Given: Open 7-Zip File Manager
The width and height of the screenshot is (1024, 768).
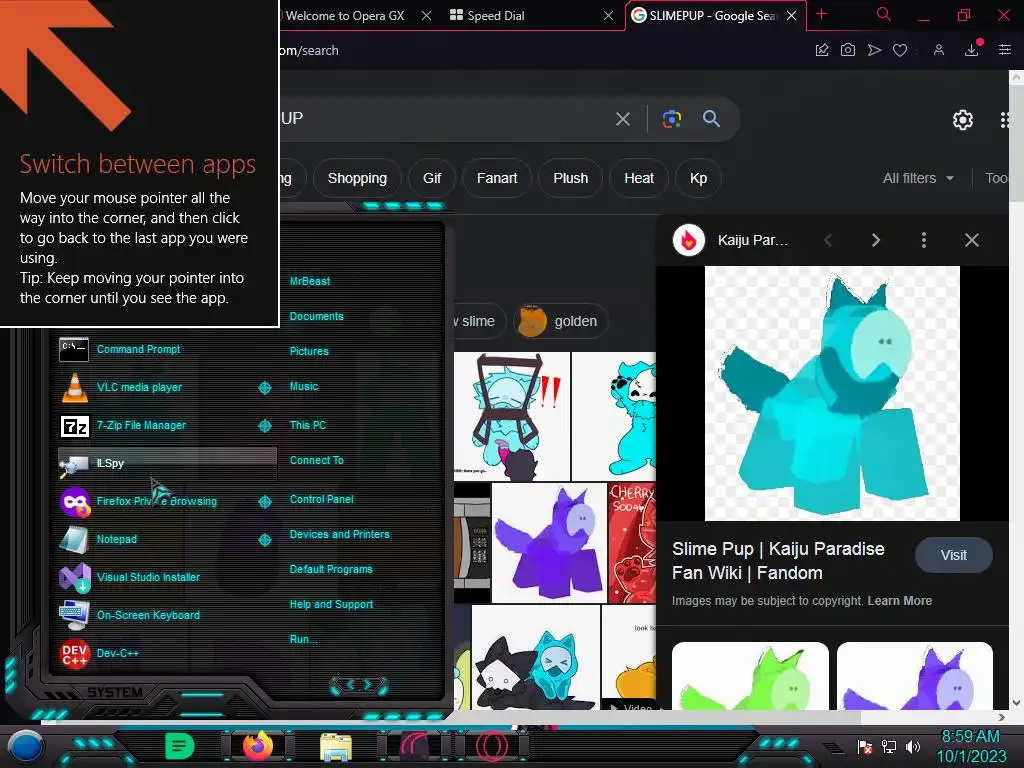Looking at the screenshot, I should click(167, 425).
